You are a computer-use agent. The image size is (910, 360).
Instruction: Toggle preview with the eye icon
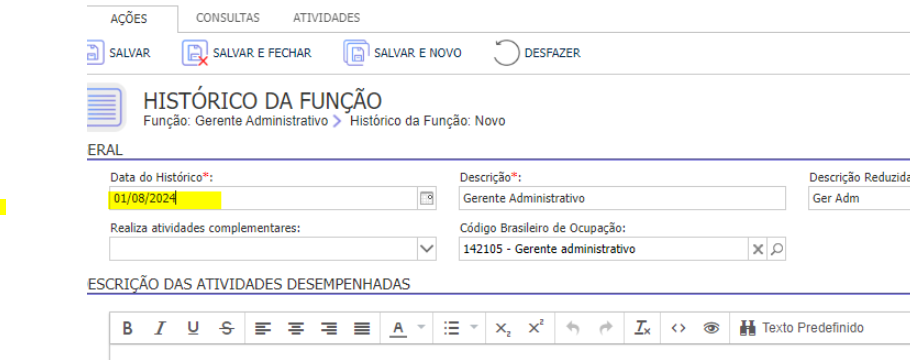(x=711, y=328)
